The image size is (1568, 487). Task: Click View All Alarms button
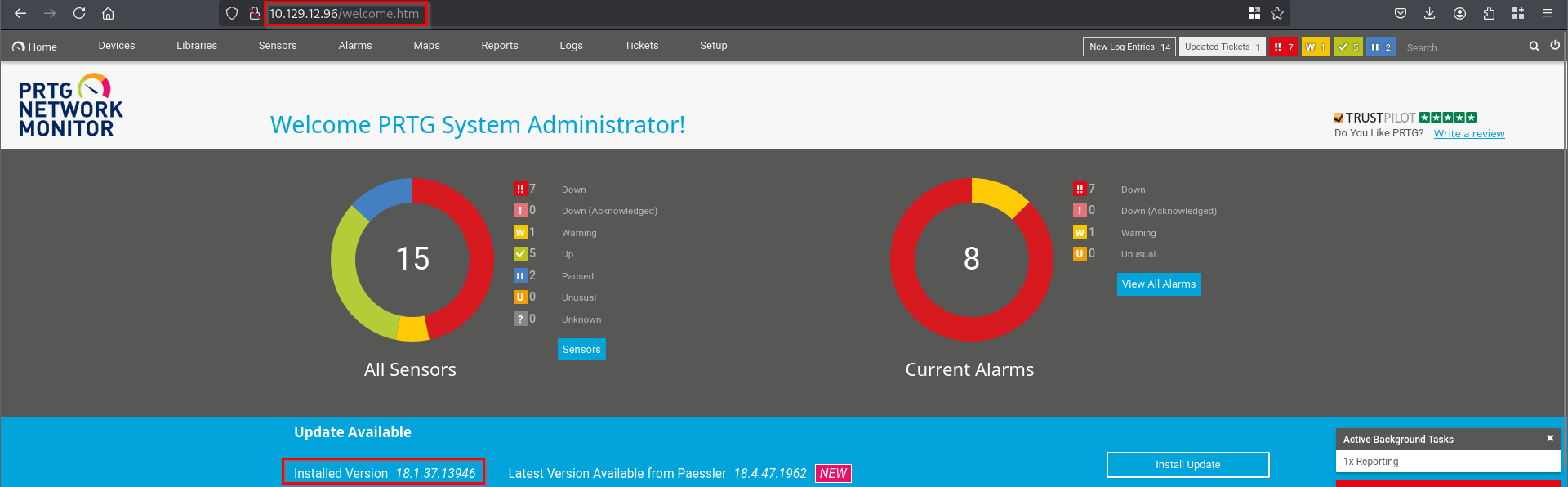[x=1159, y=284]
